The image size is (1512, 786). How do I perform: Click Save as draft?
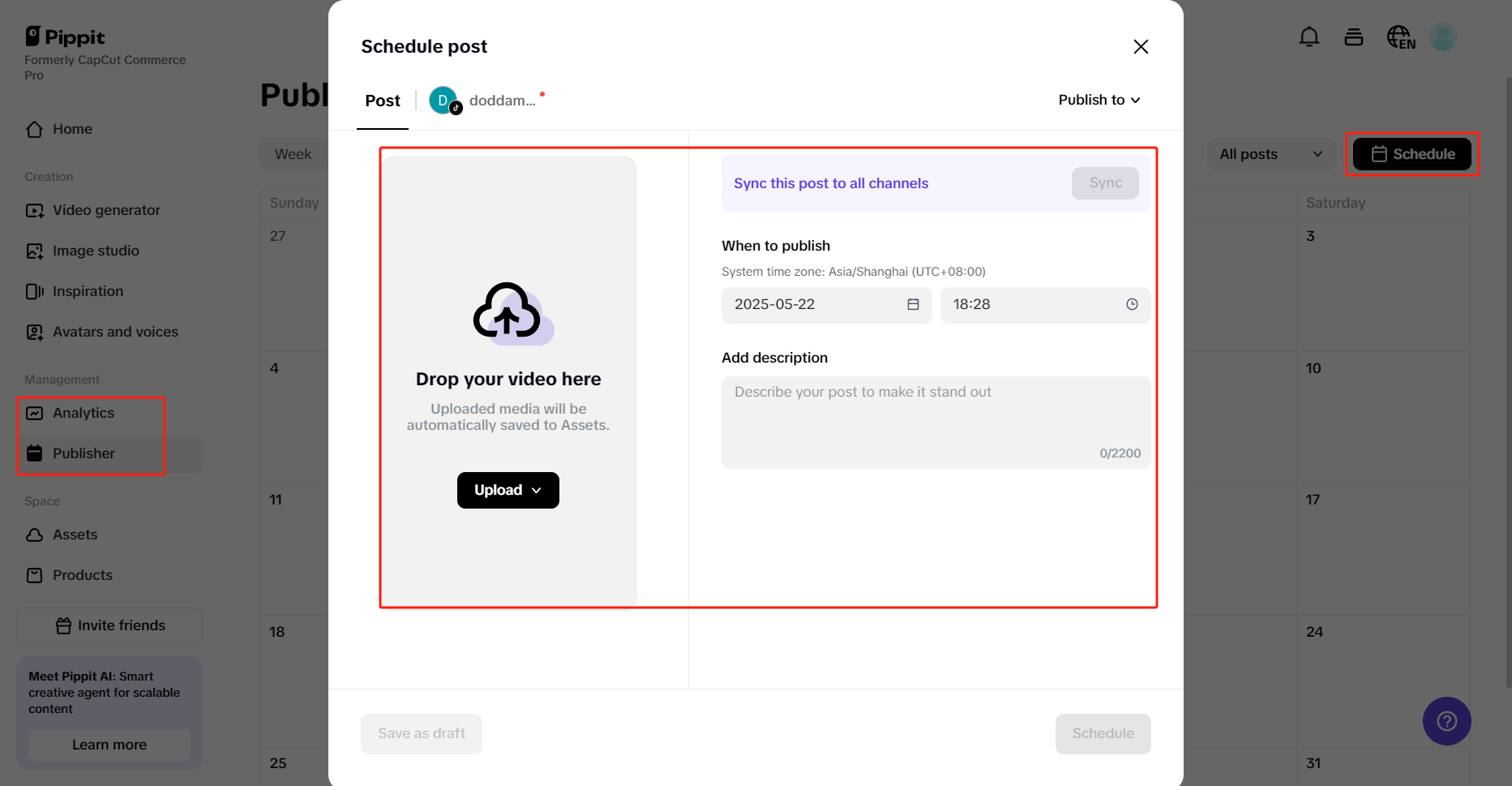click(x=422, y=734)
